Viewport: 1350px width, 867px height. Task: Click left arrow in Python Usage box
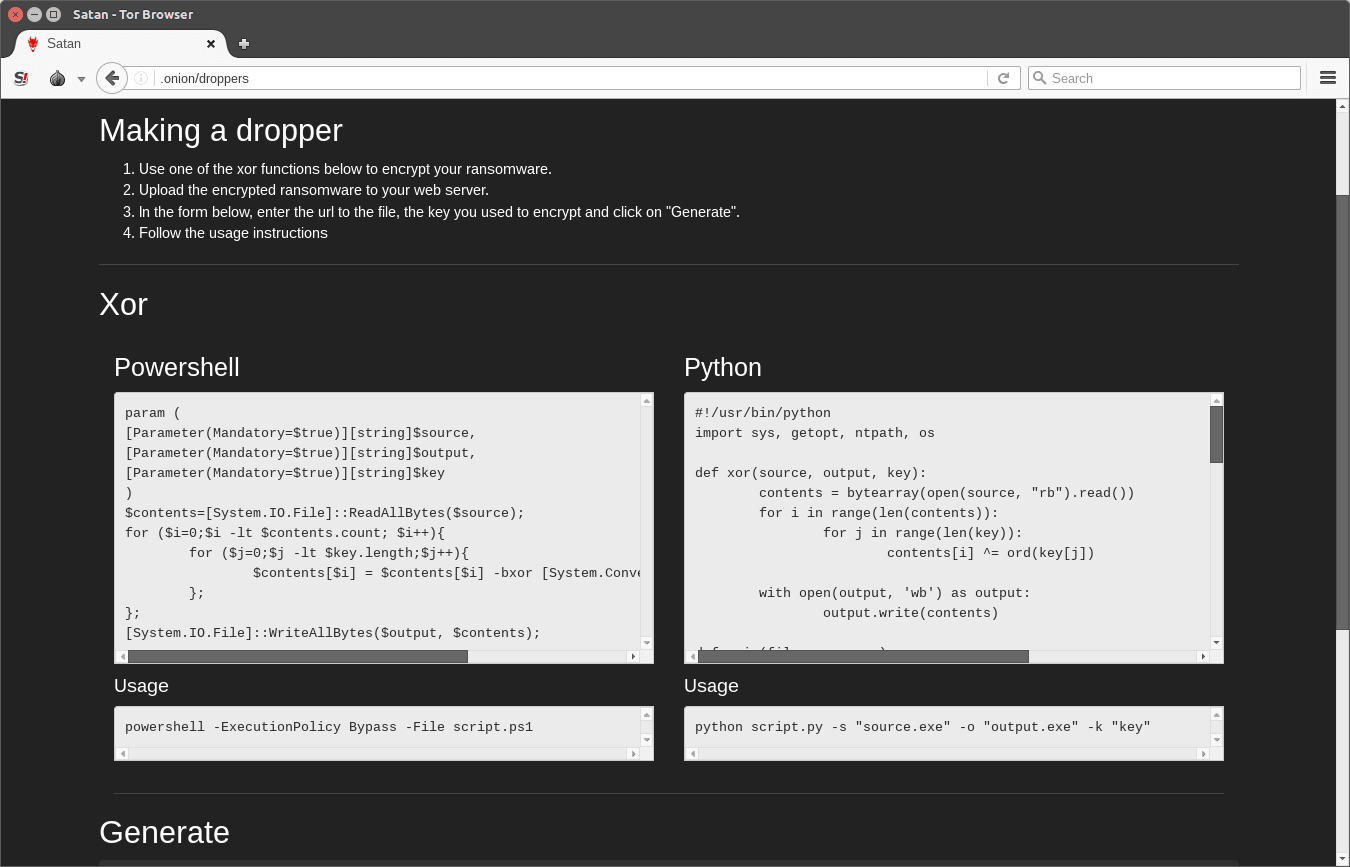(692, 754)
